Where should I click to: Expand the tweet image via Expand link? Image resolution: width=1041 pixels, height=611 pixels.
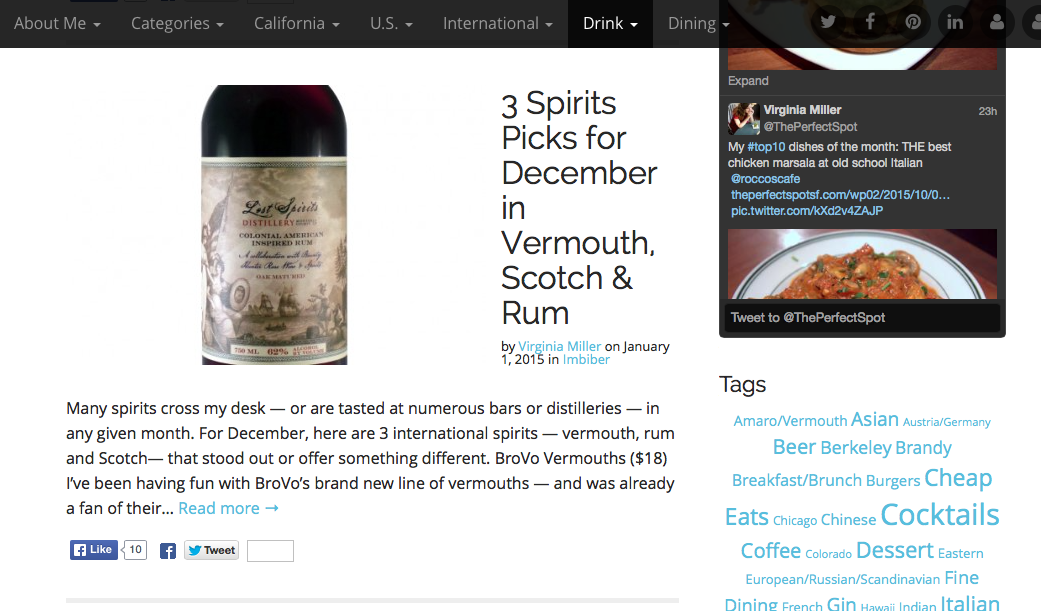pos(748,81)
